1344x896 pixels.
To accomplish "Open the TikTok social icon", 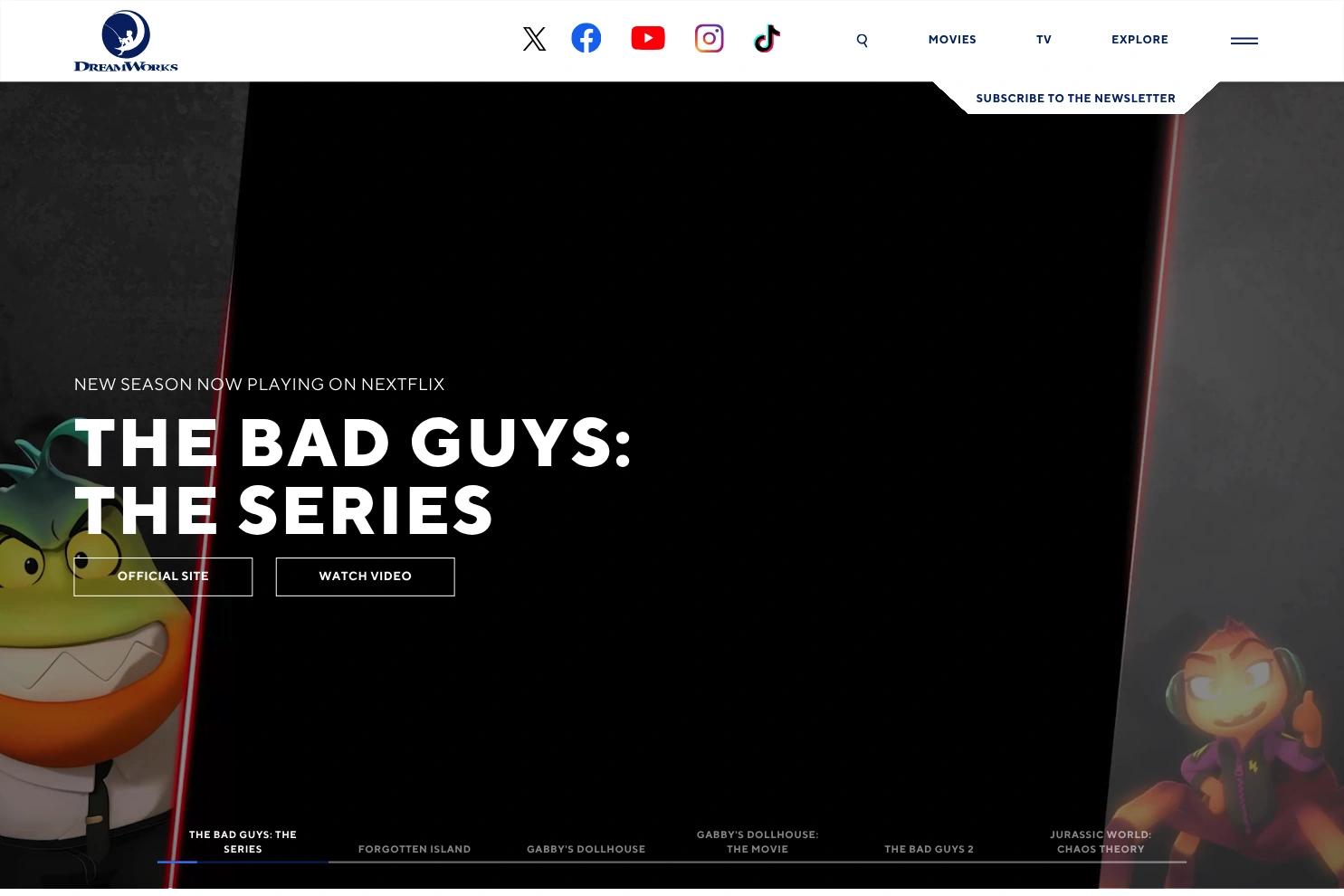I will pyautogui.click(x=767, y=39).
